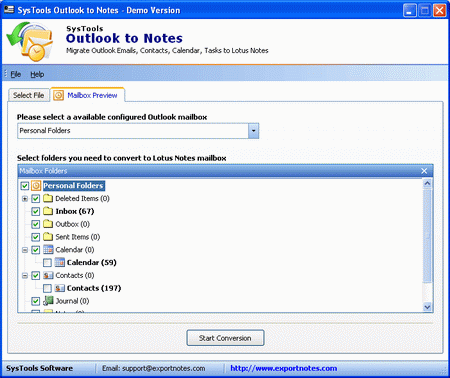Check the Calendar (59) subfolder checkbox
This screenshot has height=378, width=450.
click(47, 263)
